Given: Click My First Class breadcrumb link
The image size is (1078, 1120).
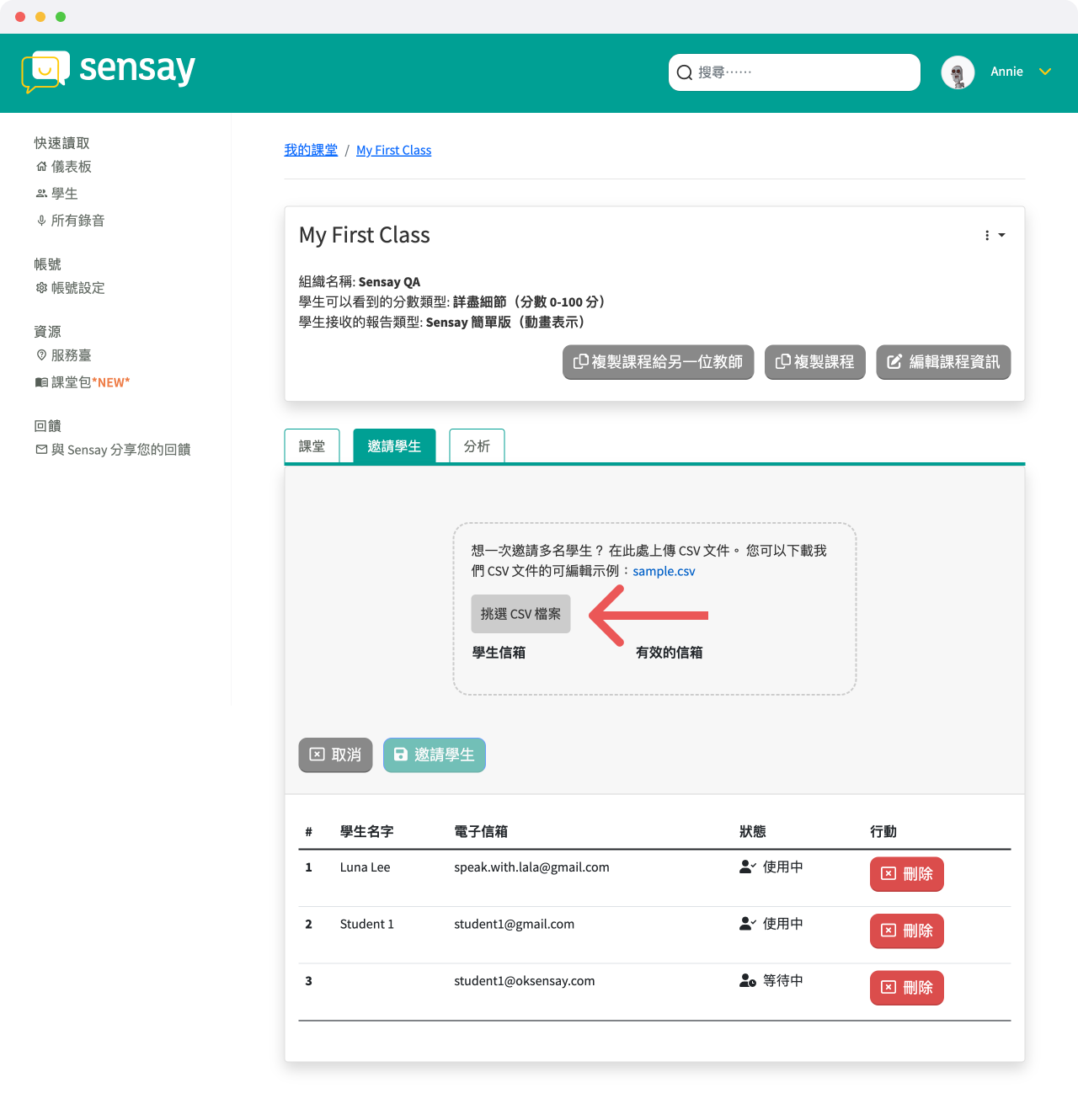Looking at the screenshot, I should pyautogui.click(x=393, y=150).
